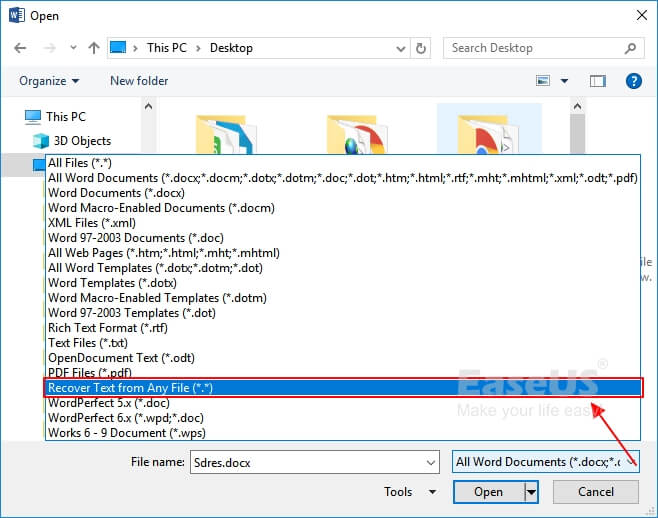Click the Back navigation arrow
The width and height of the screenshot is (658, 518).
point(21,48)
